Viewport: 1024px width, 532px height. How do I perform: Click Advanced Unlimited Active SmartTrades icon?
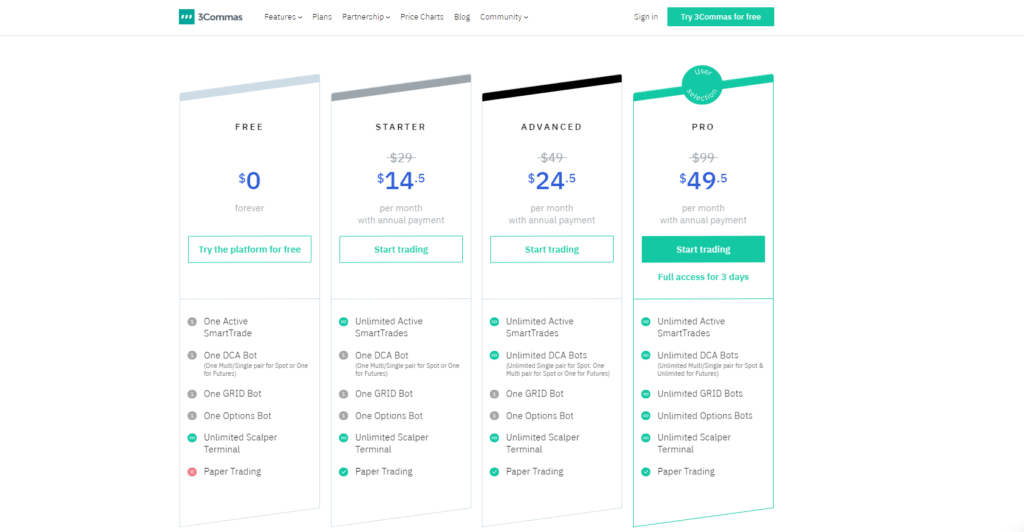pyautogui.click(x=494, y=322)
